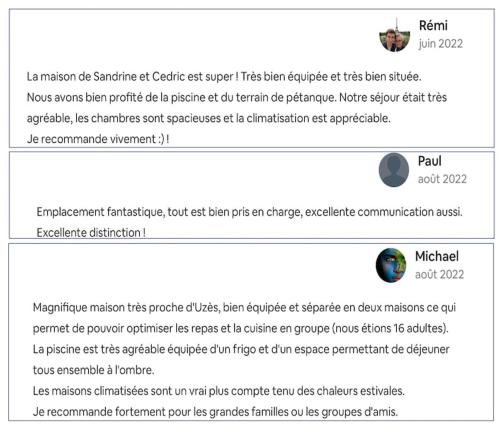Click the 'Excellente distinction !' text

(91, 232)
